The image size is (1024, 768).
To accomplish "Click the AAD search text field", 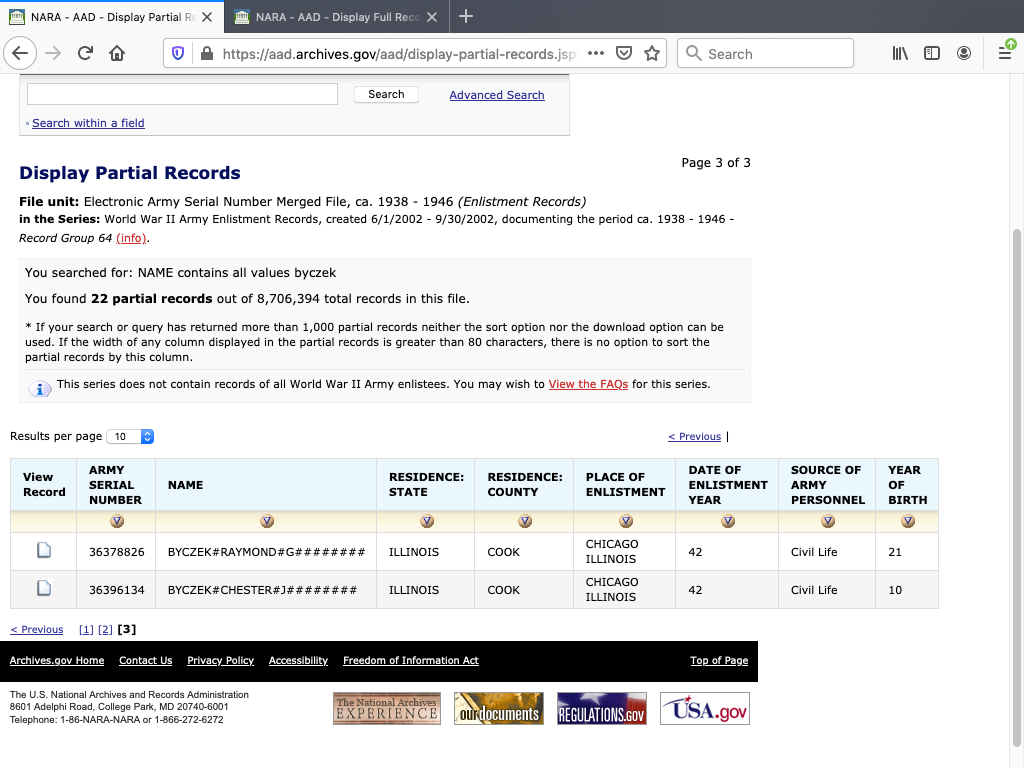I will pyautogui.click(x=182, y=94).
